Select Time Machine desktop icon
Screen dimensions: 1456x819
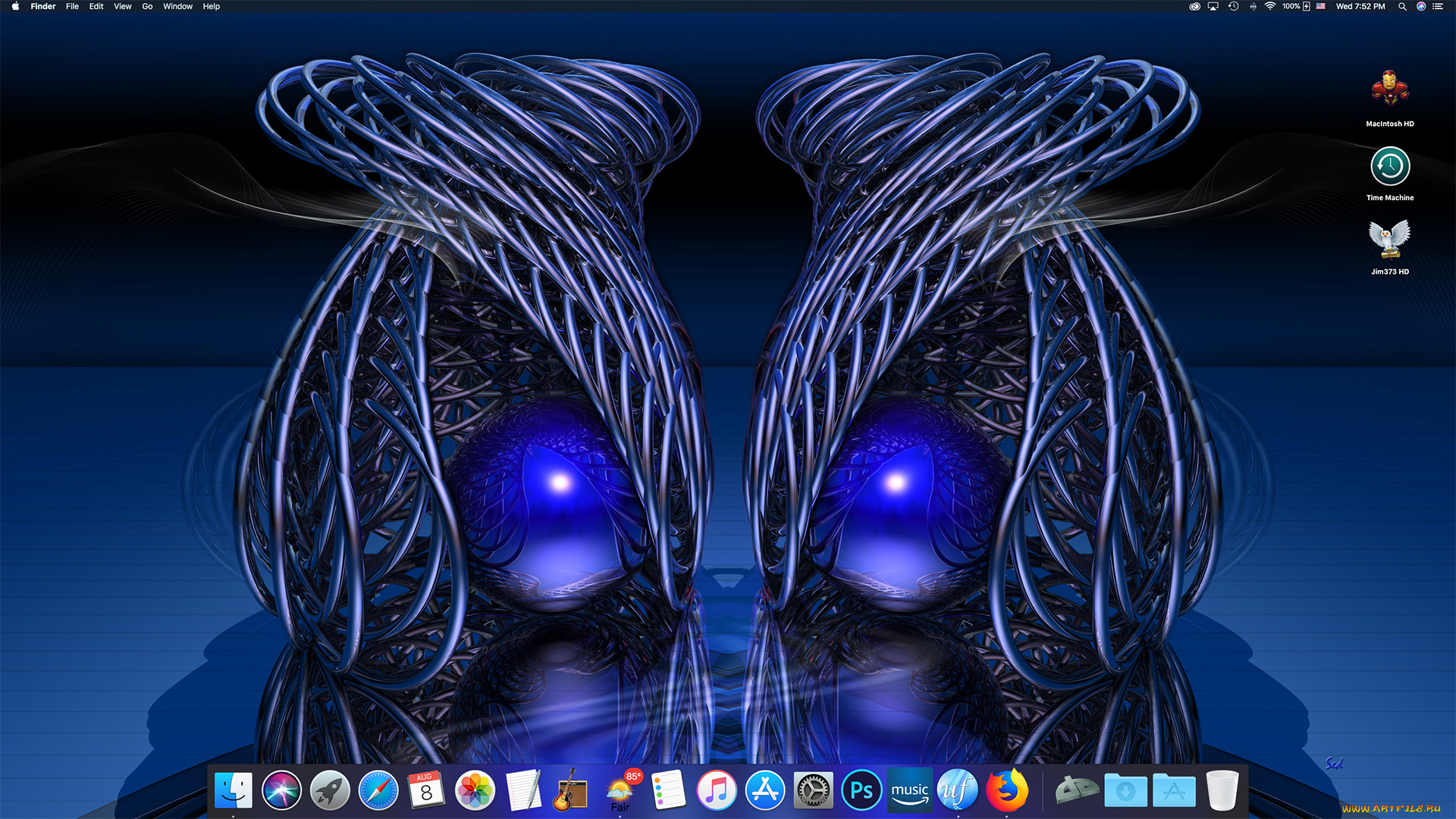point(1389,167)
